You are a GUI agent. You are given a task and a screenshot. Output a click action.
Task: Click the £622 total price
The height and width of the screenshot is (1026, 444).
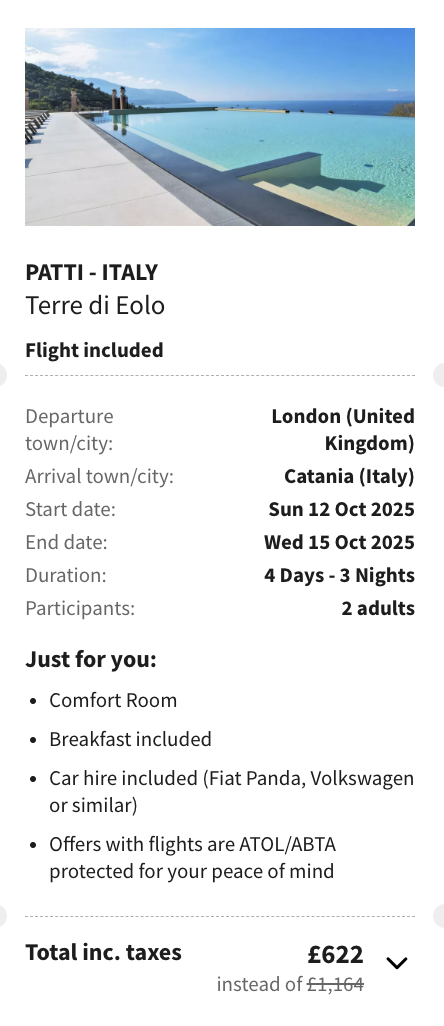(335, 955)
